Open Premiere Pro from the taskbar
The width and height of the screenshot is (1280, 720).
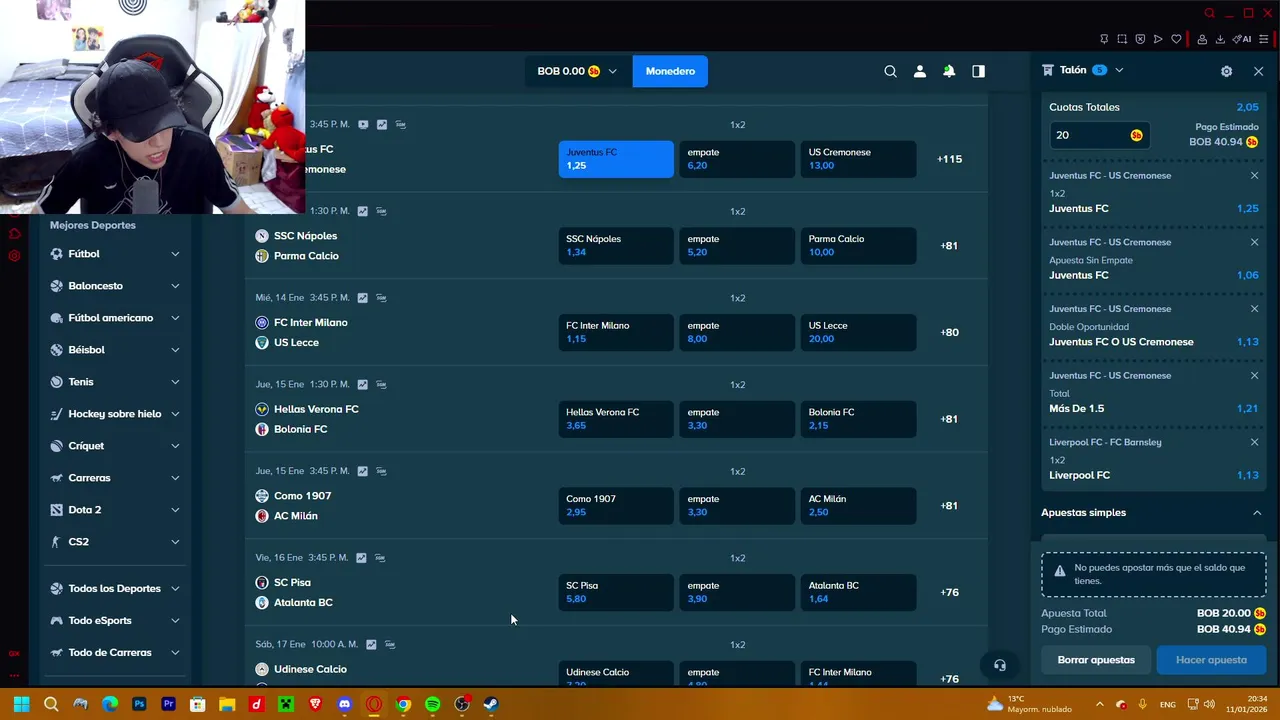point(168,704)
